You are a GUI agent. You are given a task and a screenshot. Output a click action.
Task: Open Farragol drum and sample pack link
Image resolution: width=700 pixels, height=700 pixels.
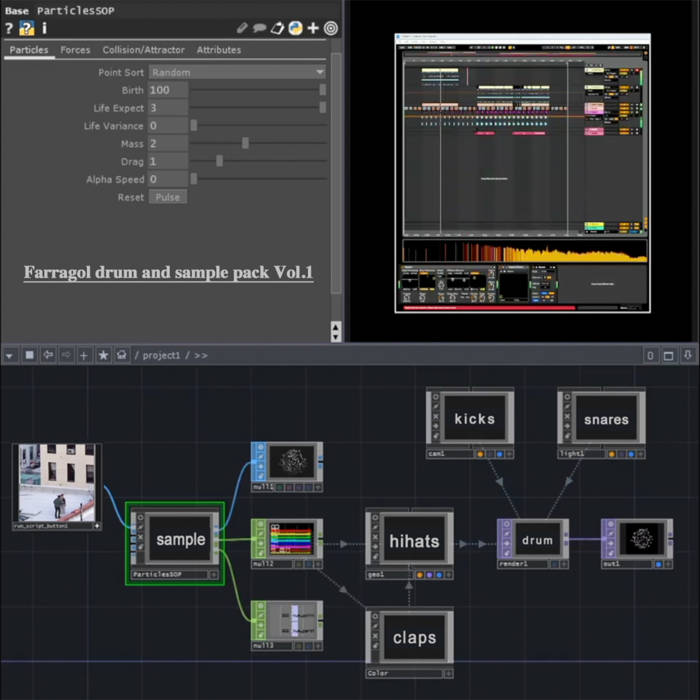[168, 272]
